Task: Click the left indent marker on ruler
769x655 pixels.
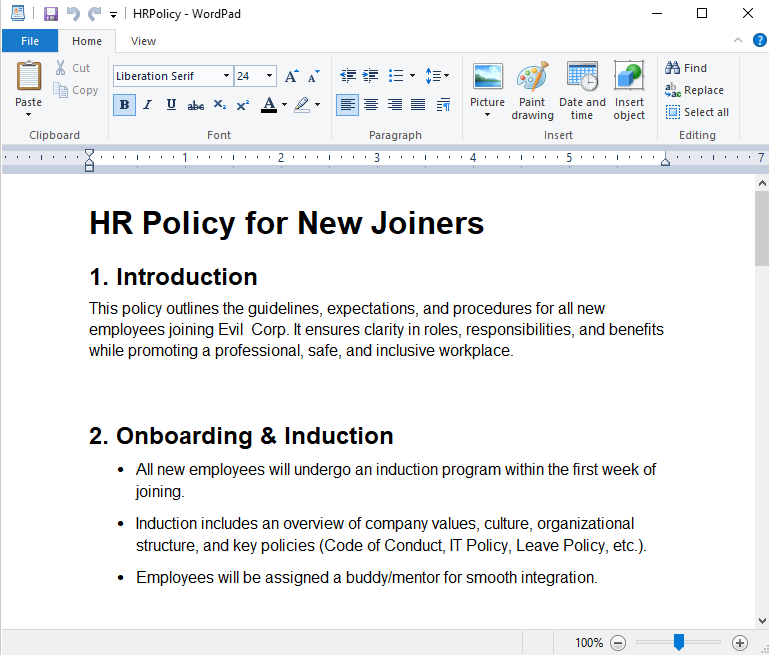Action: coord(89,160)
